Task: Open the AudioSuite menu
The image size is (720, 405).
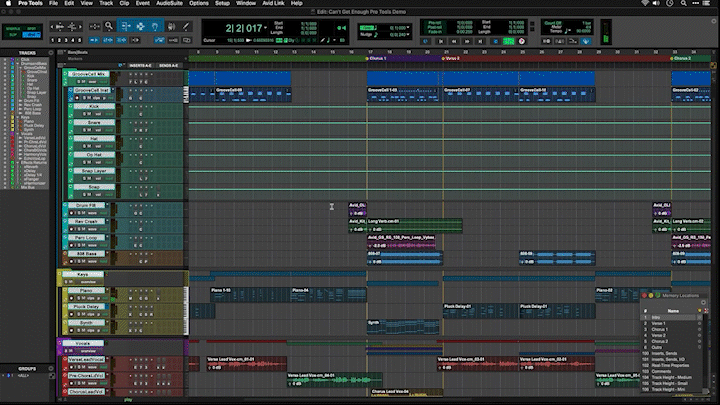Action: pos(169,4)
